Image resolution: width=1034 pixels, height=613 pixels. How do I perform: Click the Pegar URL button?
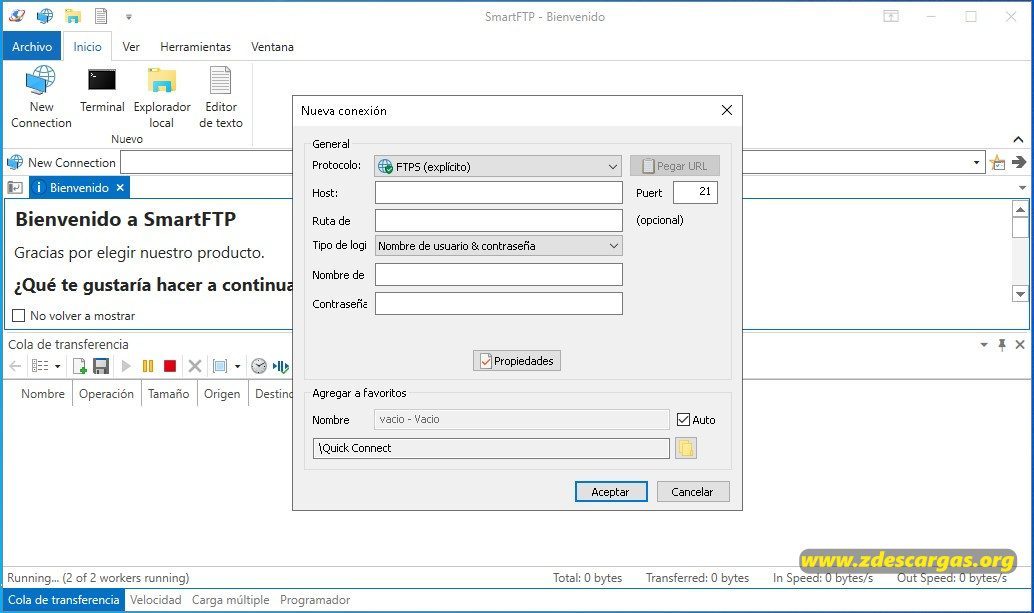pyautogui.click(x=675, y=166)
